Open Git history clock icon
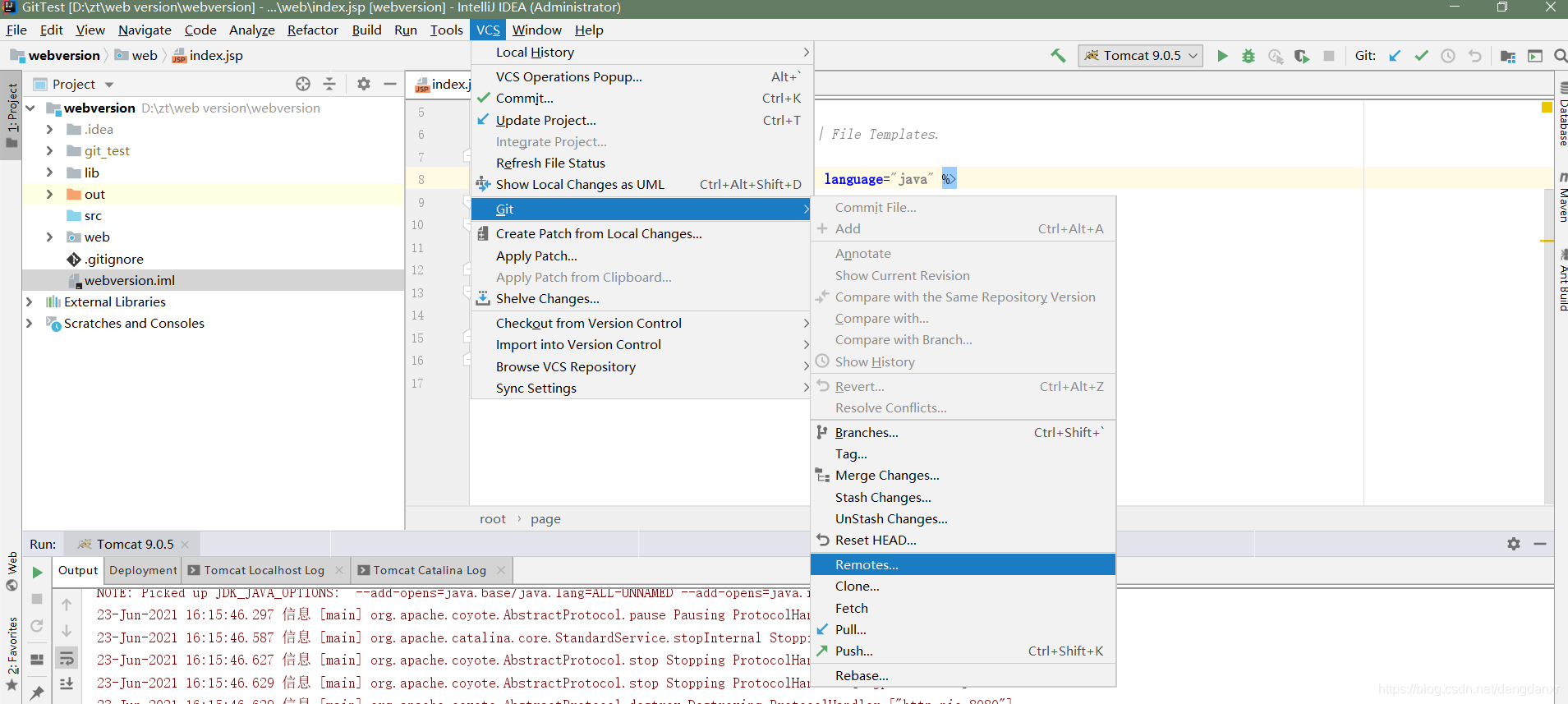Screen dimensions: 1568x704 coord(1448,56)
